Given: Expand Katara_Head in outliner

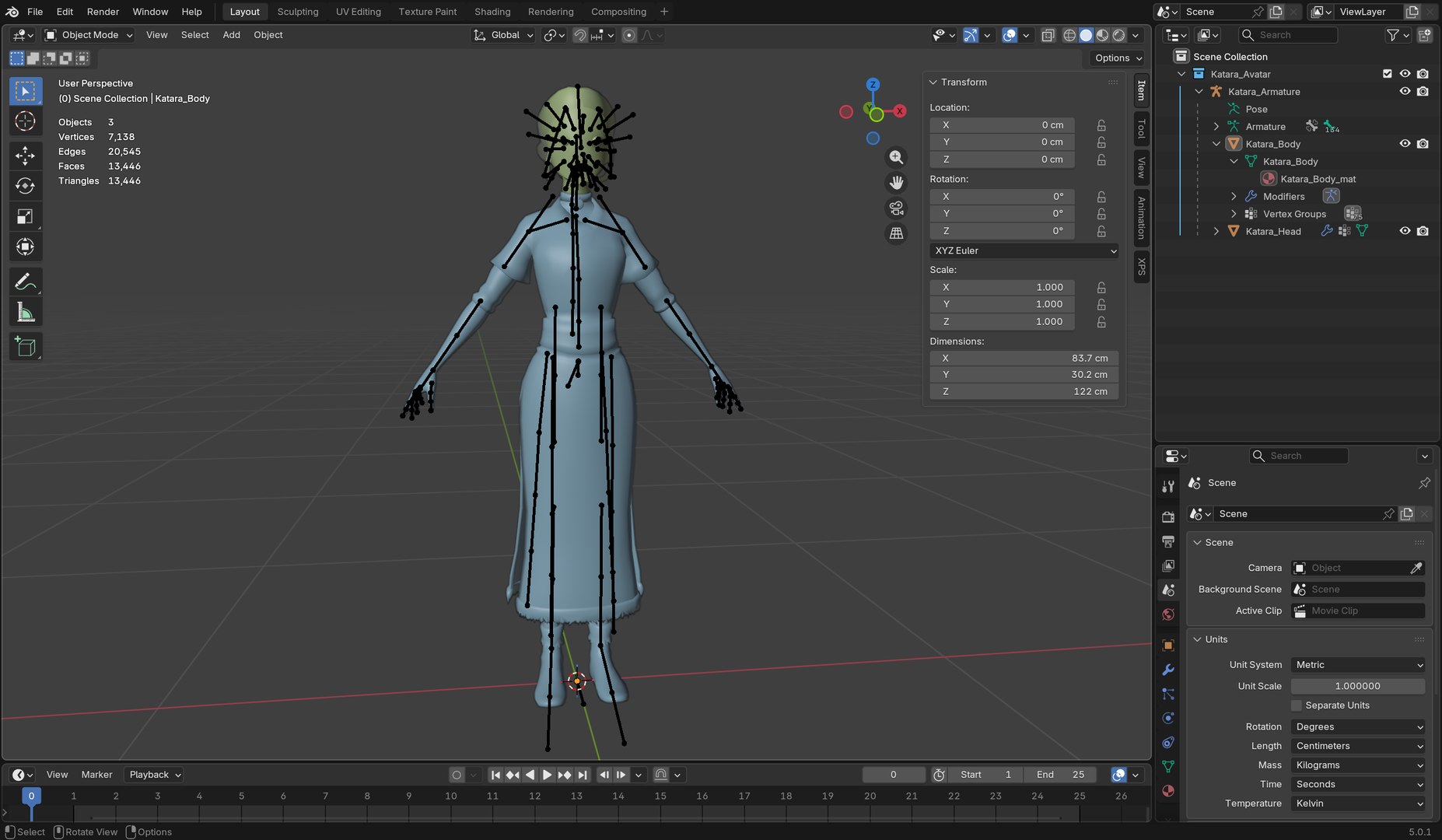Looking at the screenshot, I should click(1216, 231).
